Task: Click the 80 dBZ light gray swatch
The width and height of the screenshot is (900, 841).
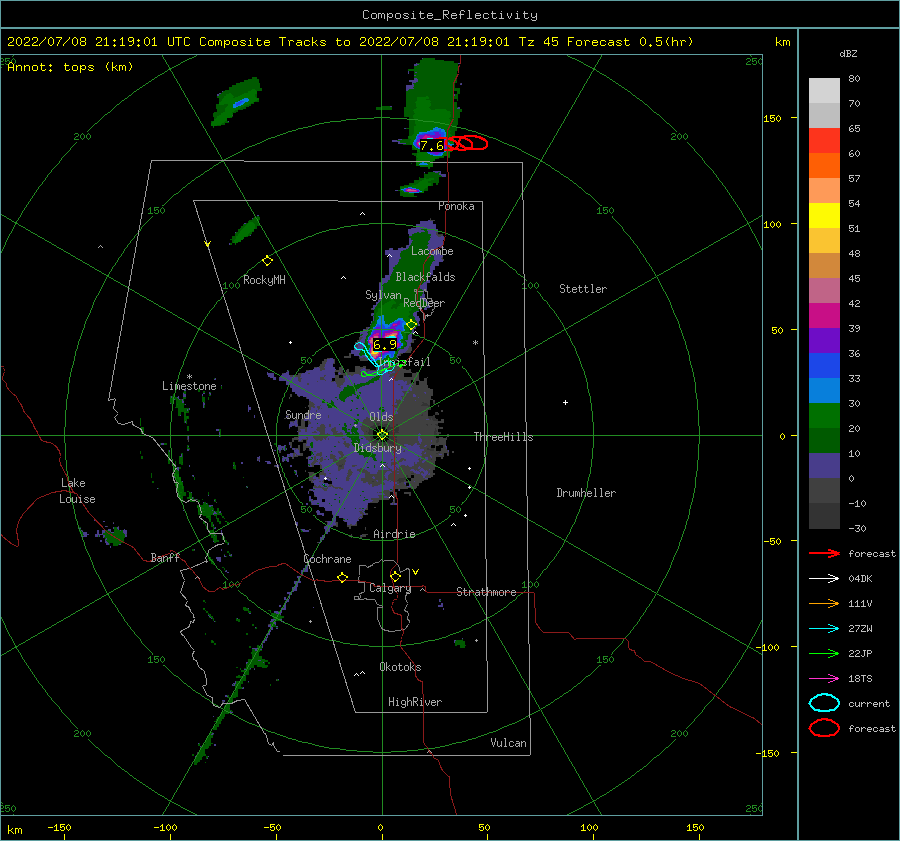Action: coord(824,90)
